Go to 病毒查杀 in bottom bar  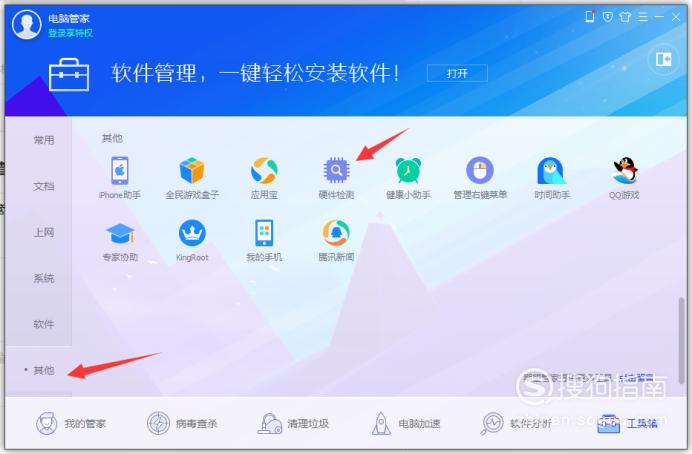click(x=182, y=424)
